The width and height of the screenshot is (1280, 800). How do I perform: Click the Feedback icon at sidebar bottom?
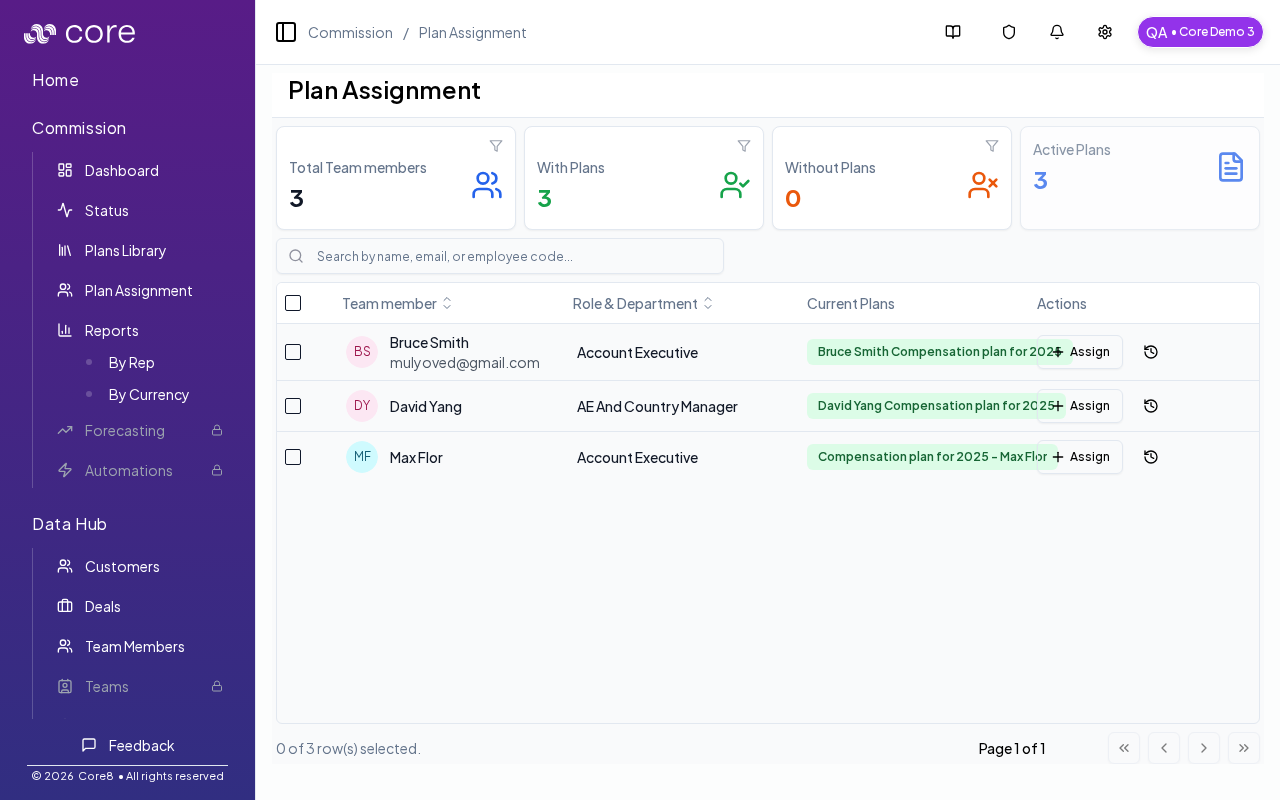(x=89, y=746)
